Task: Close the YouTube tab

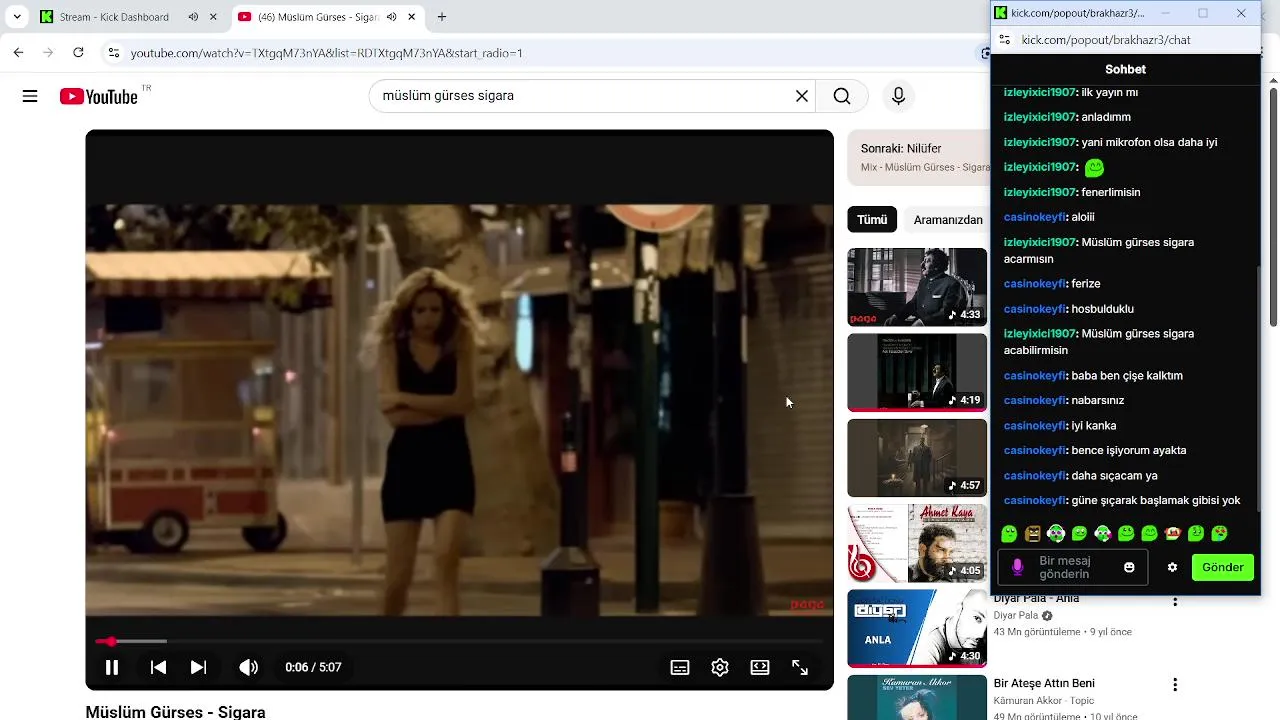Action: pyautogui.click(x=411, y=17)
